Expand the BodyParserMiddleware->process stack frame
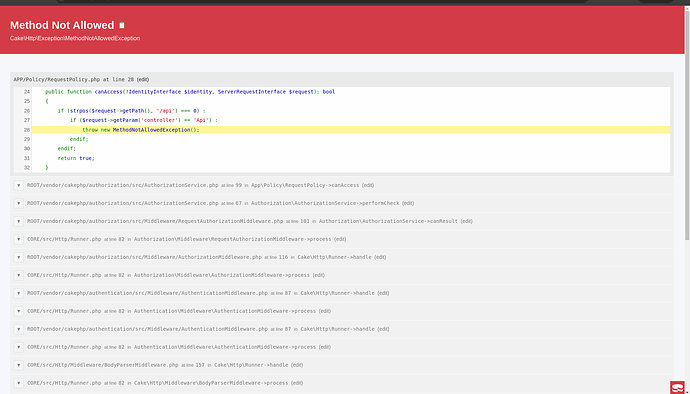The width and height of the screenshot is (690, 394). 18,383
